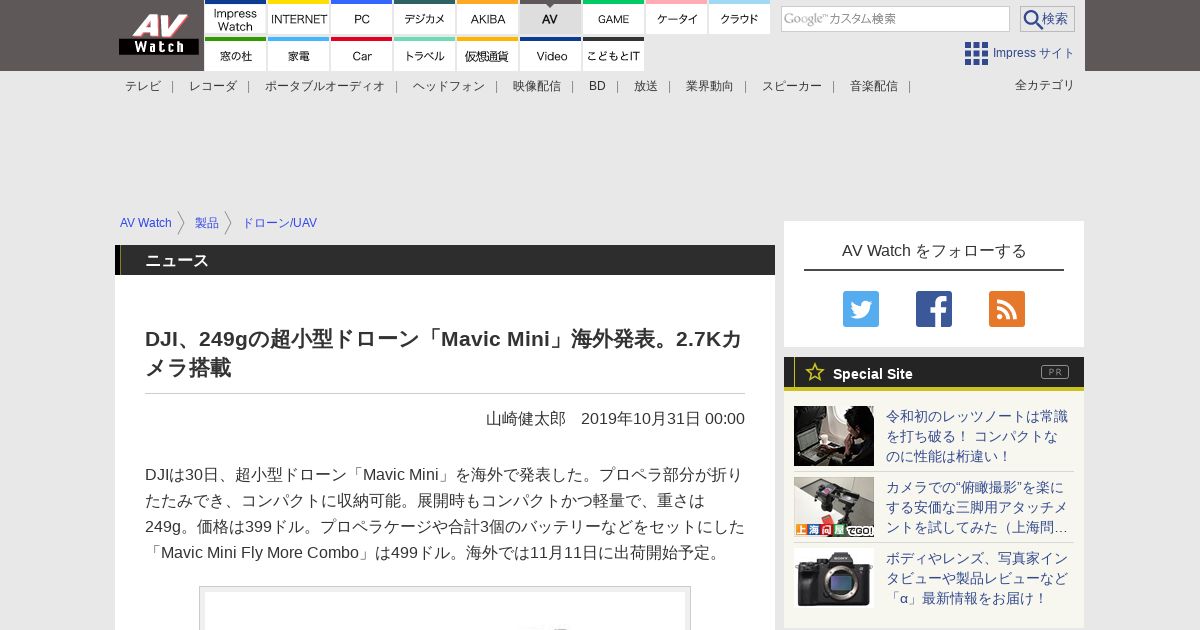Go to the レコーダ category
Viewport: 1200px width, 630px height.
(x=213, y=86)
